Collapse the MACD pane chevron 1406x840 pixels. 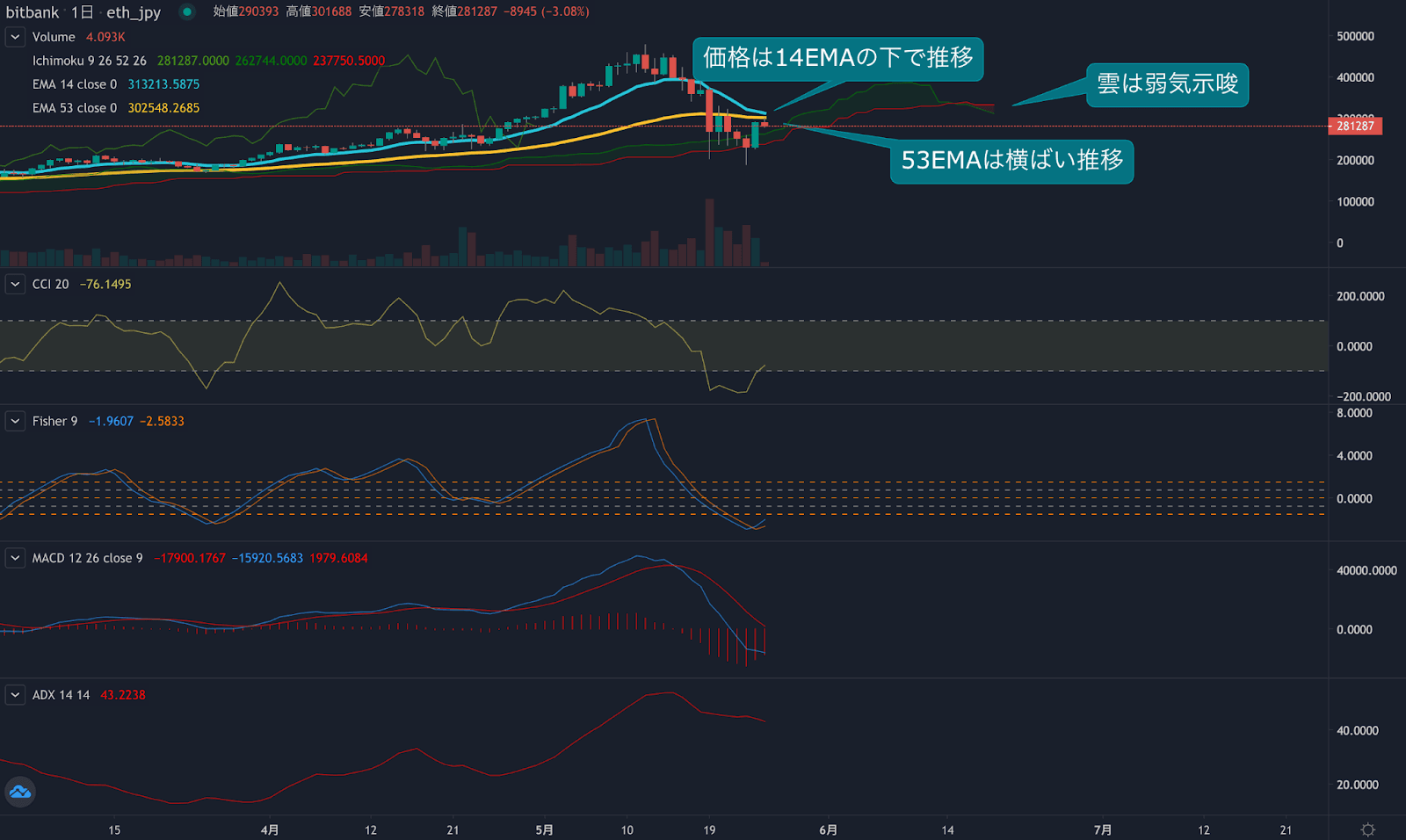pyautogui.click(x=15, y=558)
